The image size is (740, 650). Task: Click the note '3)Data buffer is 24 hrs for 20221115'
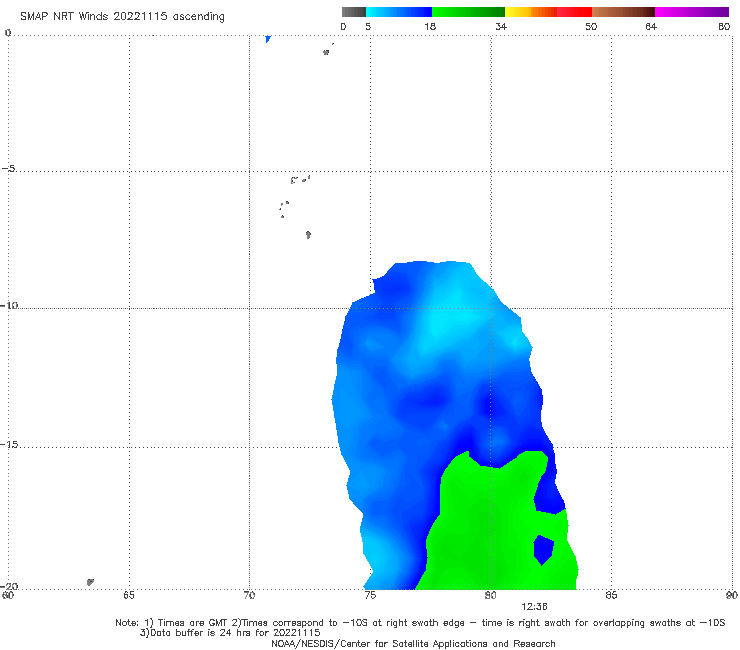pyautogui.click(x=230, y=633)
